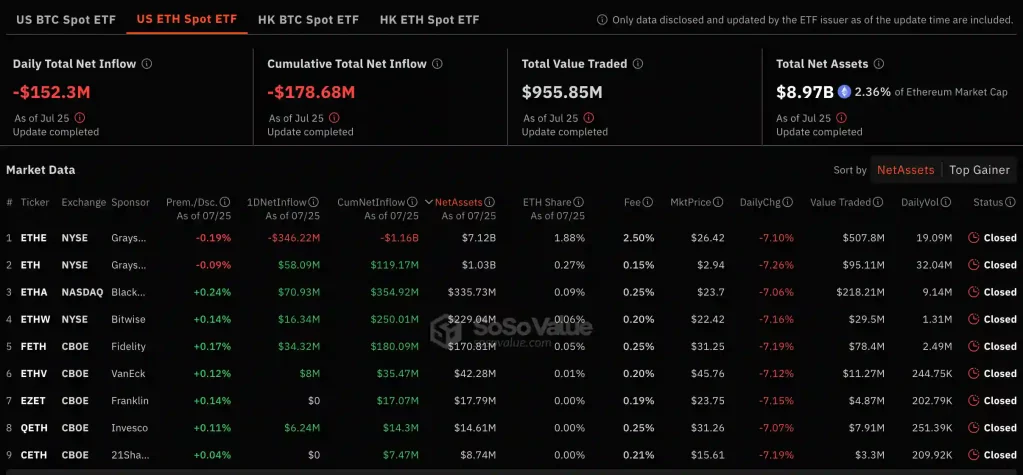Open the ETHW ticker
This screenshot has height=475, width=1023.
(35, 319)
